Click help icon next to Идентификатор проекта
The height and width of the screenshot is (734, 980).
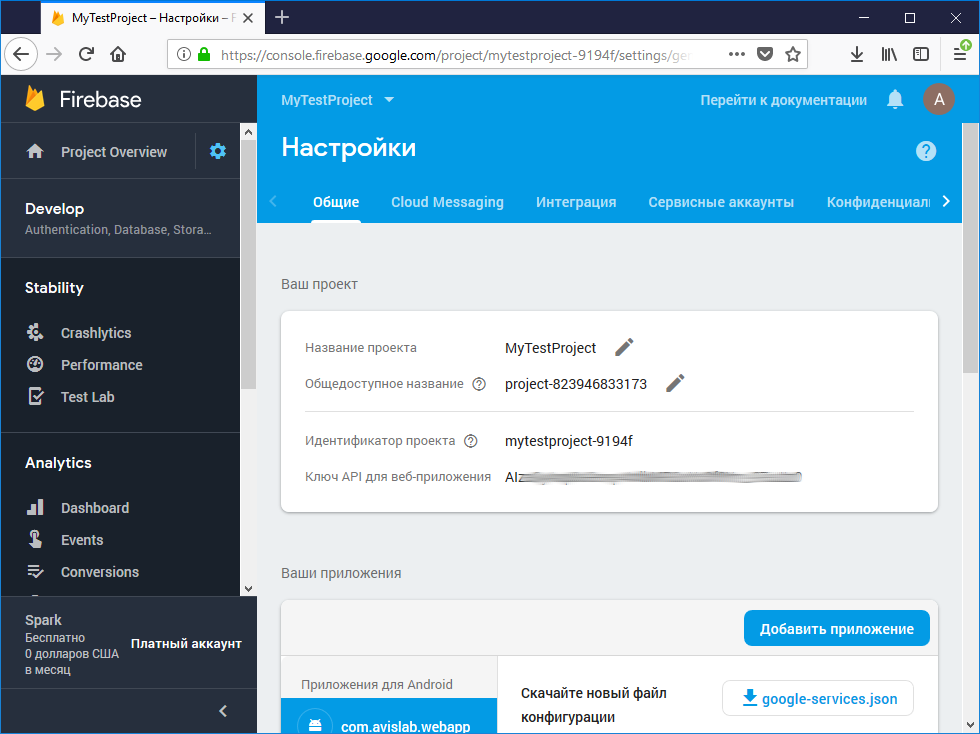pyautogui.click(x=471, y=441)
